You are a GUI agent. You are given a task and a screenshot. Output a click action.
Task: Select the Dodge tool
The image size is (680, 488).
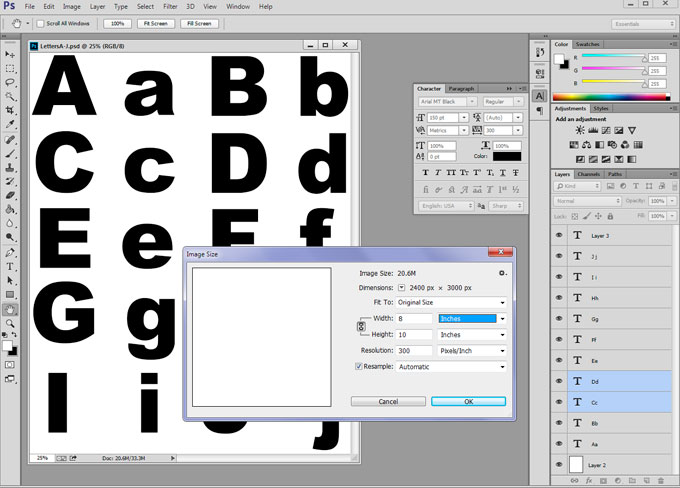(10, 237)
